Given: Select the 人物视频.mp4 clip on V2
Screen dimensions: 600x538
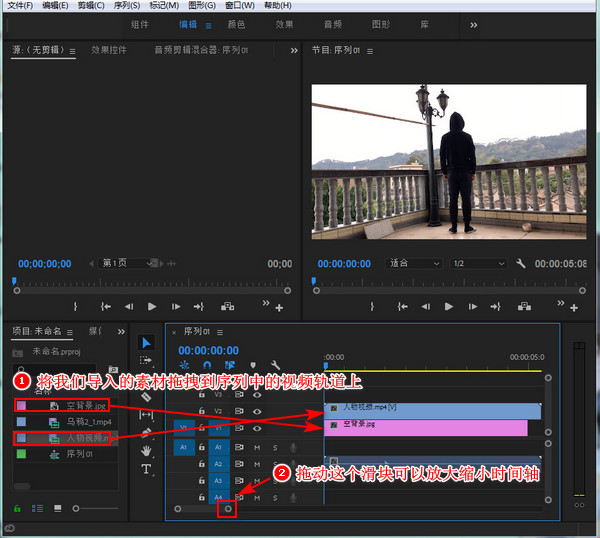Looking at the screenshot, I should click(x=432, y=411).
